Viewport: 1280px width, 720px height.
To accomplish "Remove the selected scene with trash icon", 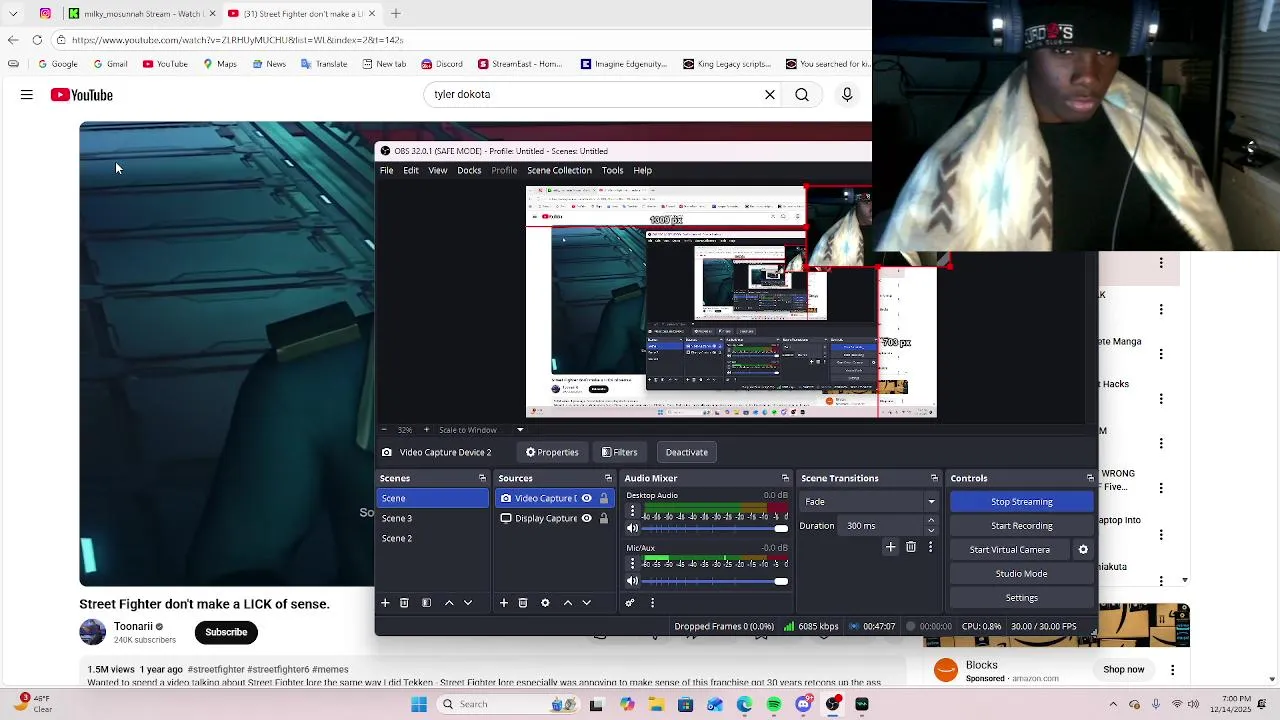I will (404, 603).
